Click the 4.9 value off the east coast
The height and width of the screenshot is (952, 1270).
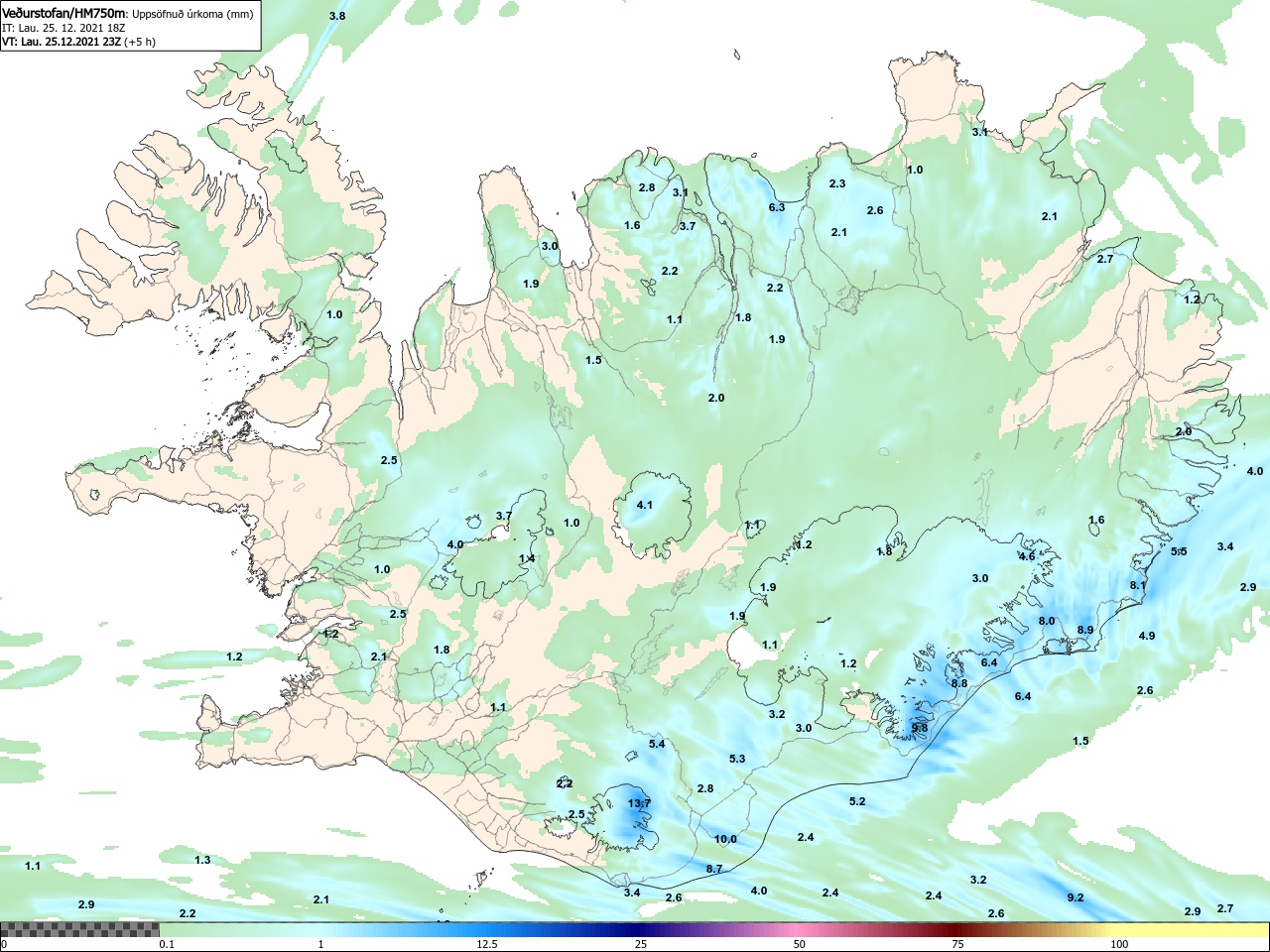1147,636
